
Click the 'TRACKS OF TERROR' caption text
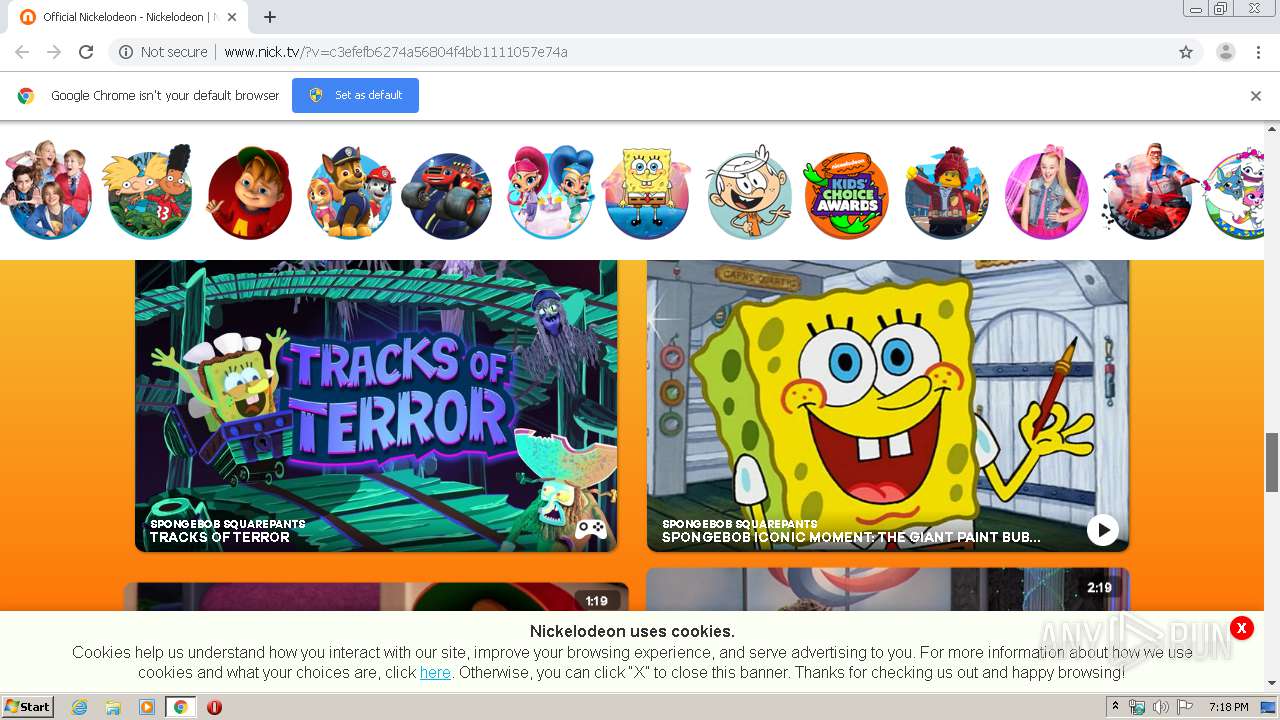220,537
